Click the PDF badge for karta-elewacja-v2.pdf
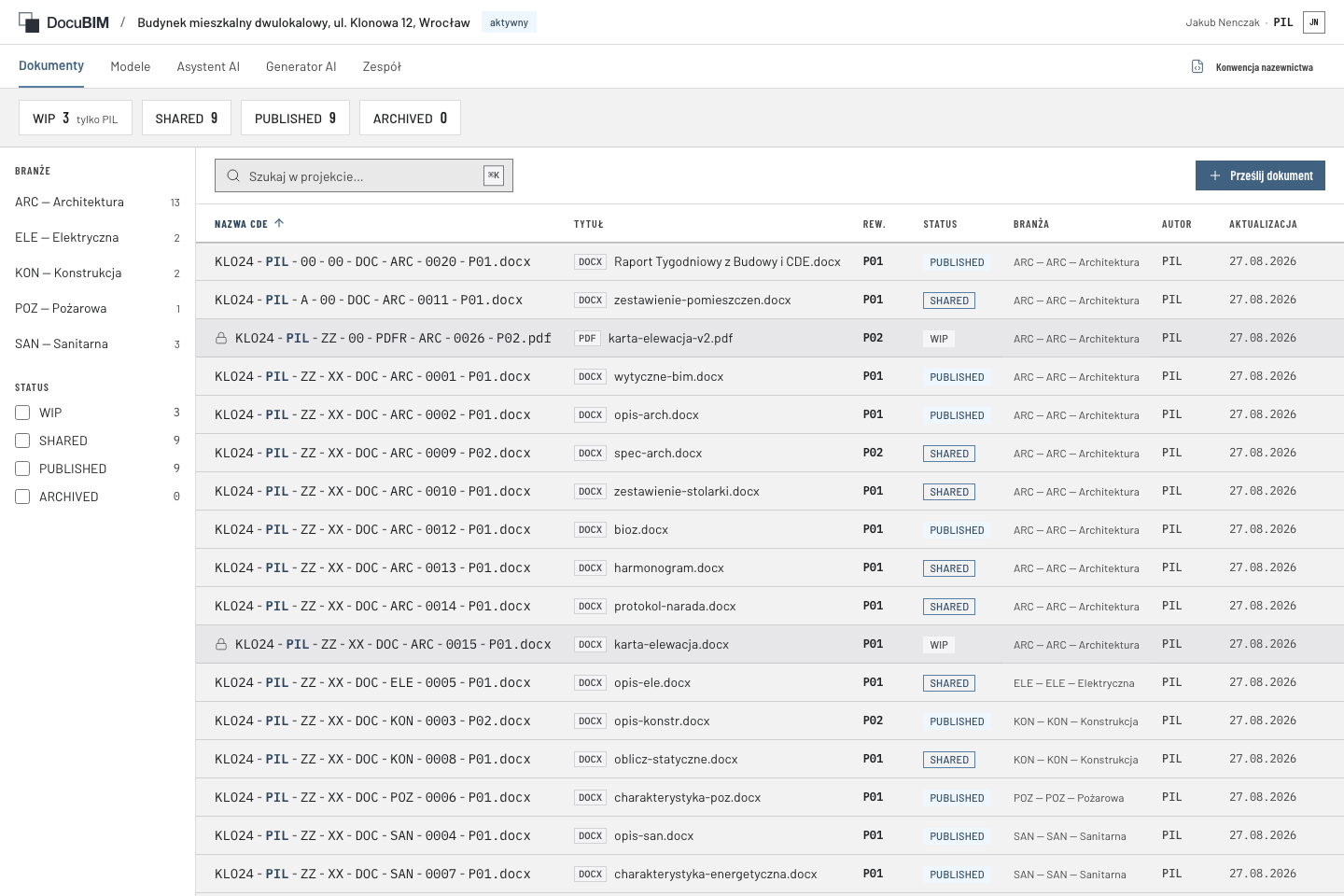This screenshot has width=1344, height=896. (x=587, y=338)
